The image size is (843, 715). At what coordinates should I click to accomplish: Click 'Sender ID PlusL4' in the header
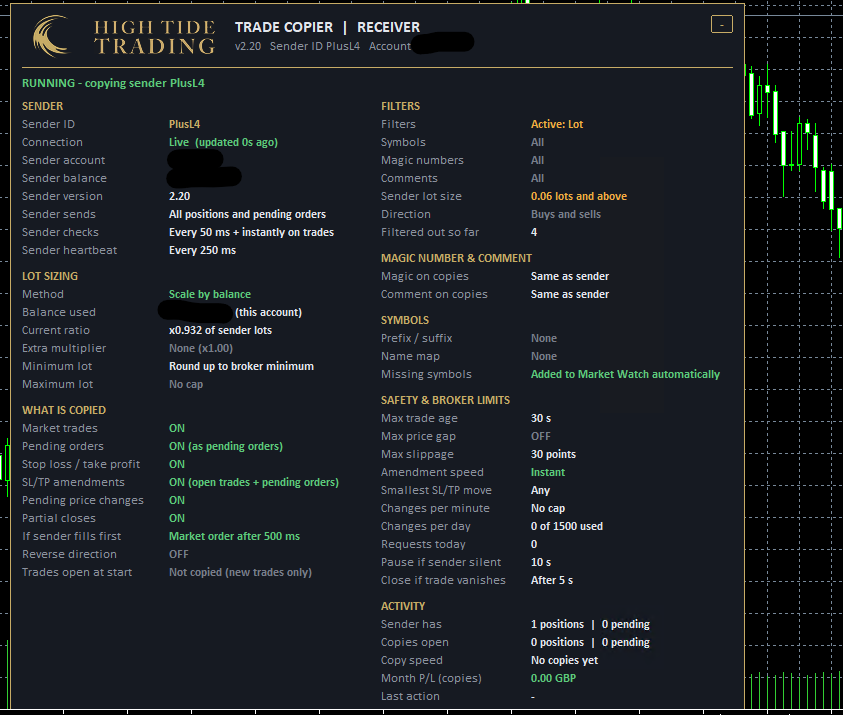click(315, 46)
